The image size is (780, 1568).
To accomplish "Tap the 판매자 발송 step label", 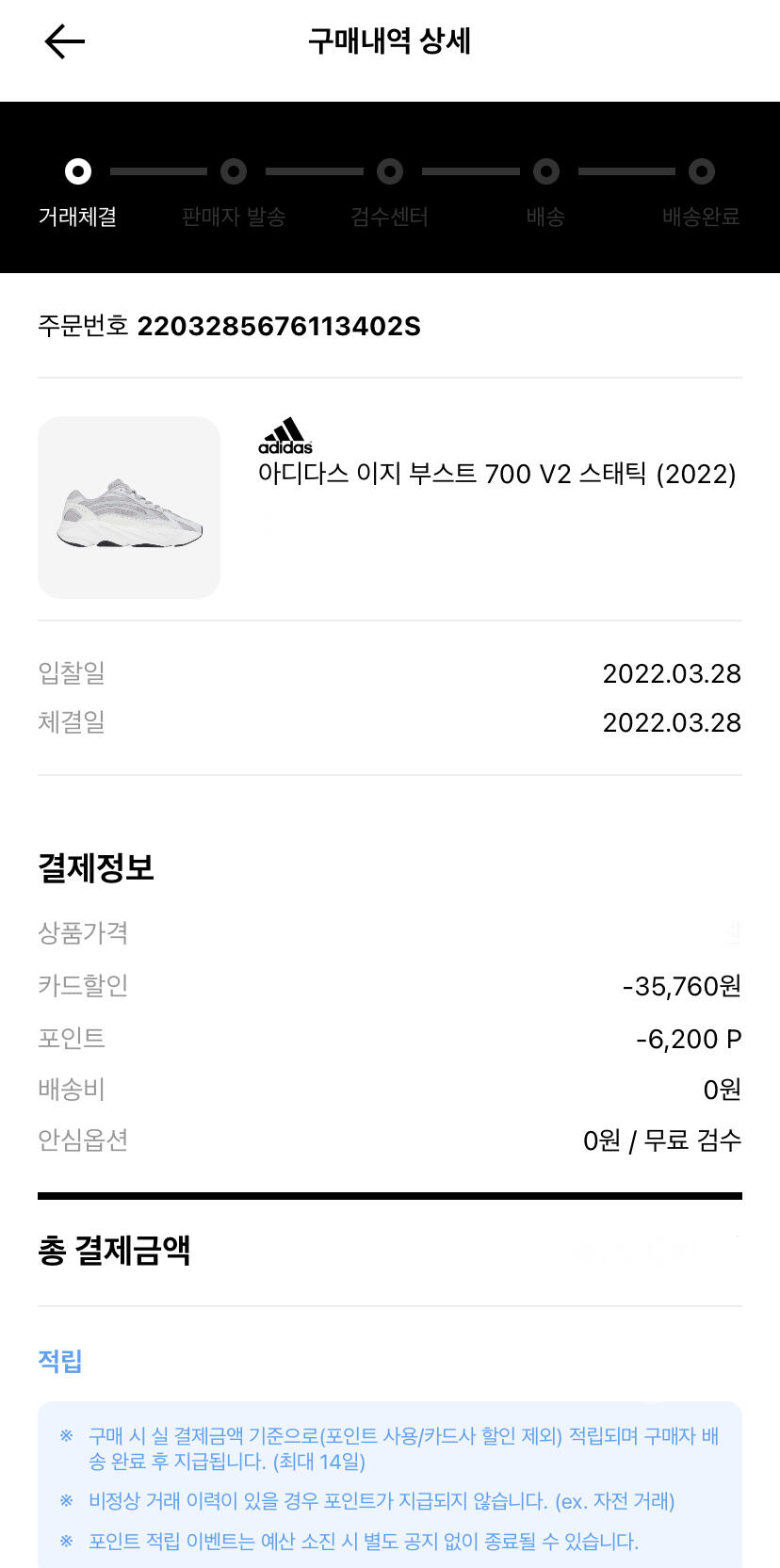I will click(x=234, y=217).
